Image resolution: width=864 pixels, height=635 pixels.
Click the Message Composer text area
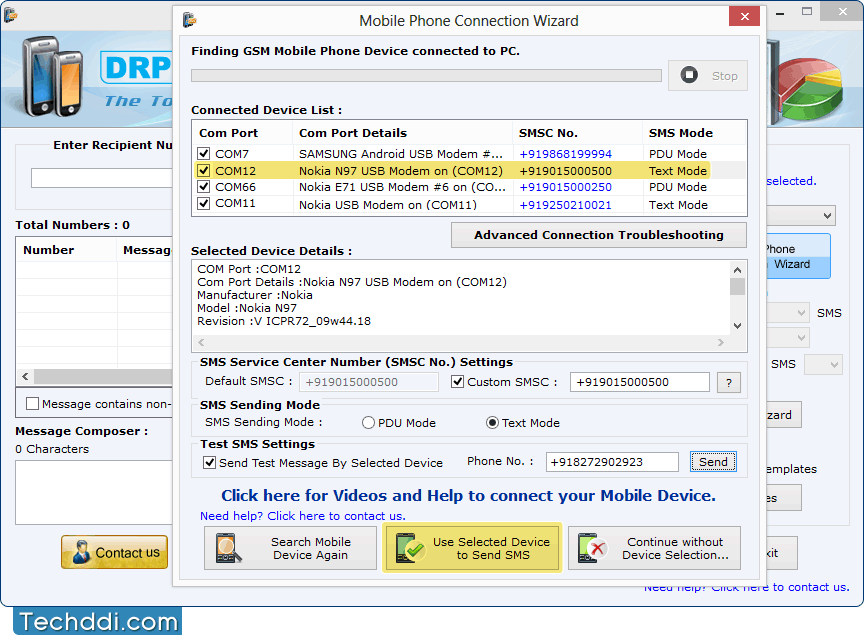point(94,492)
